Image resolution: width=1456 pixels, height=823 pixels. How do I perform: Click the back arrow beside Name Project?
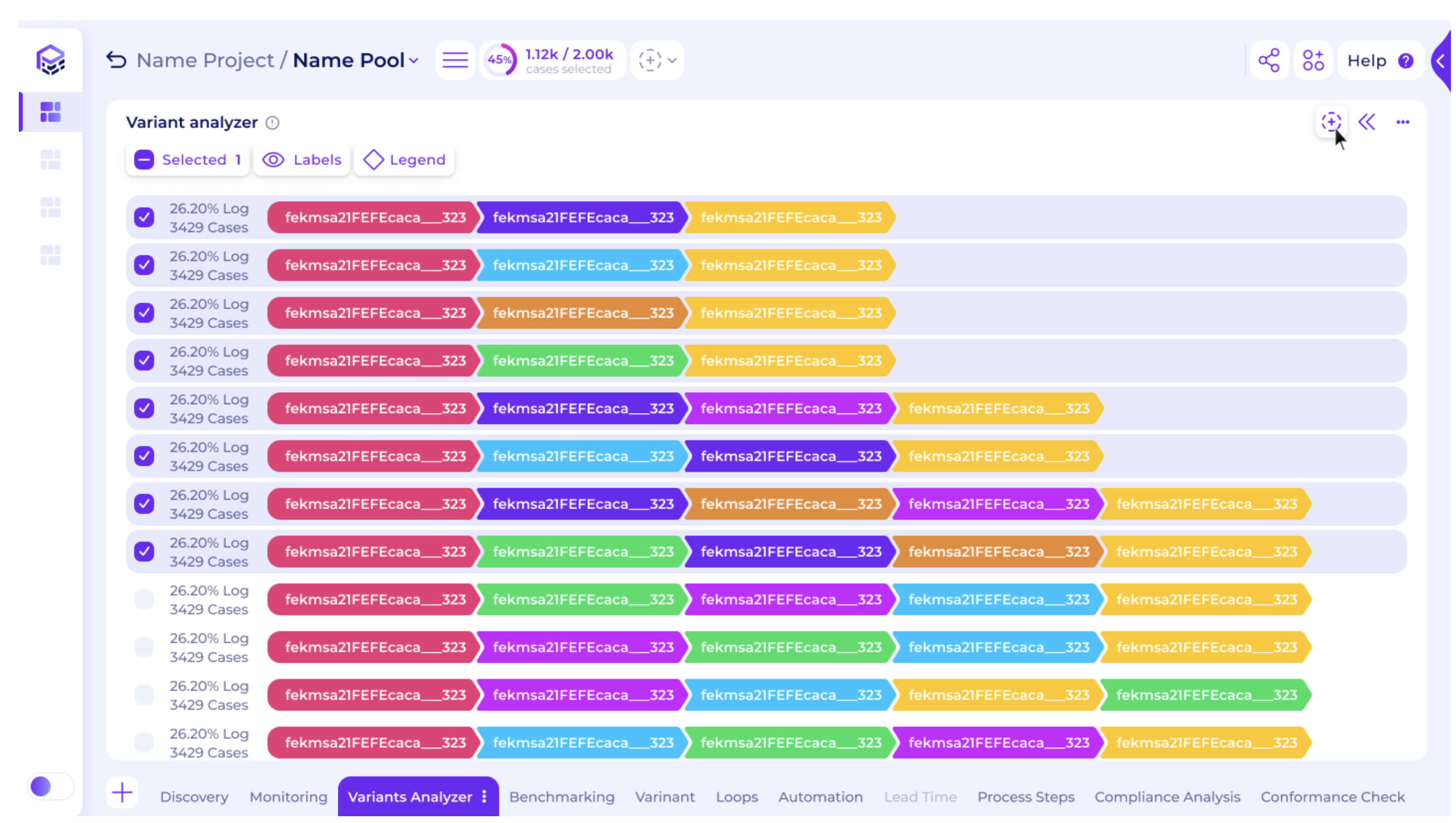point(116,60)
